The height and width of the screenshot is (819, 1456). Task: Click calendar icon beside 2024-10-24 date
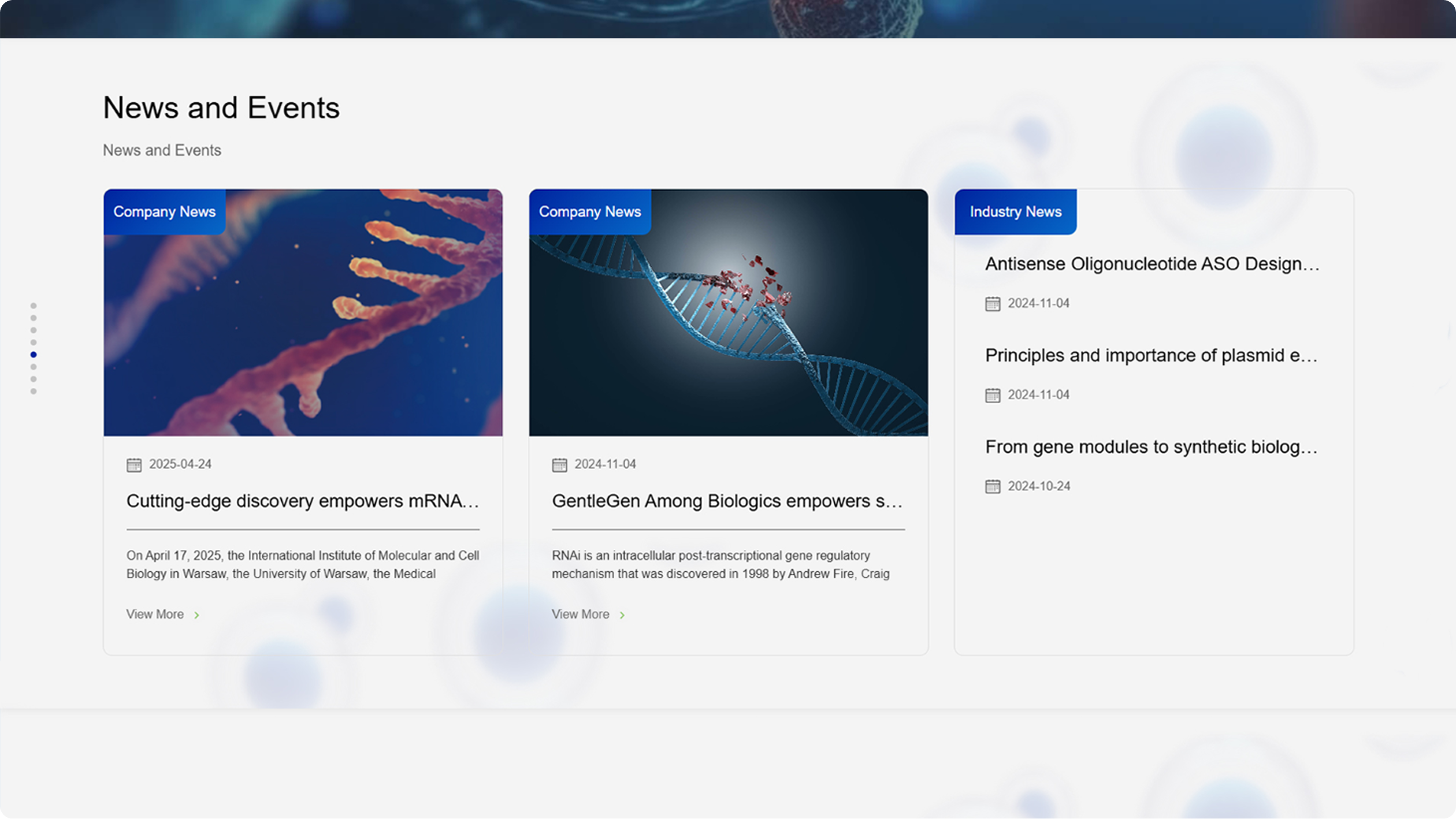(x=993, y=486)
